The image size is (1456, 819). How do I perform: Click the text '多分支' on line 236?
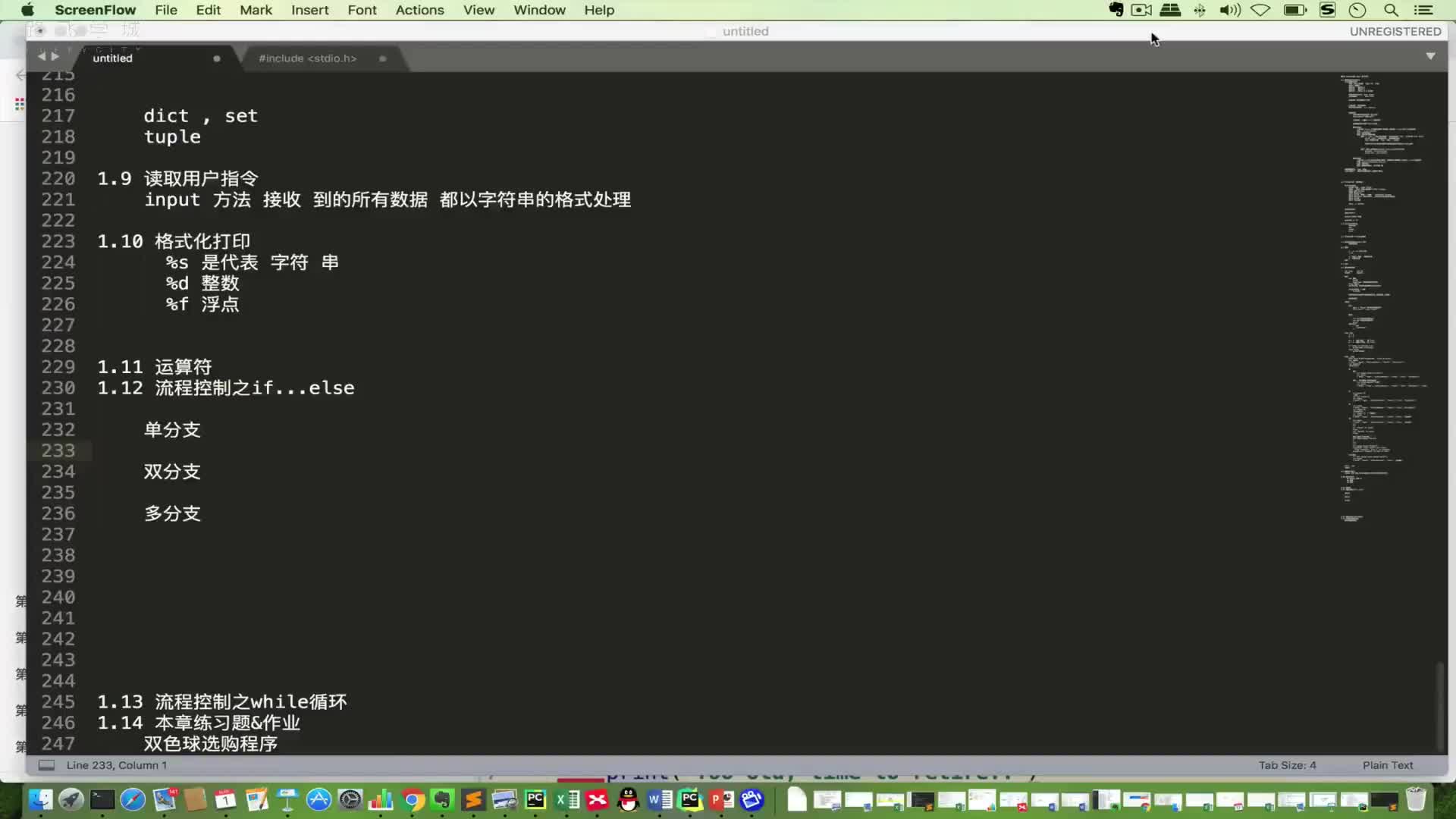point(172,513)
